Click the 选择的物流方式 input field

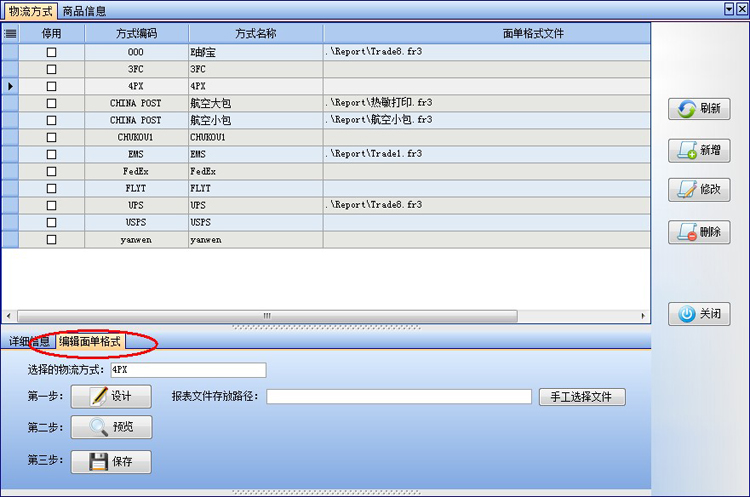(188, 370)
